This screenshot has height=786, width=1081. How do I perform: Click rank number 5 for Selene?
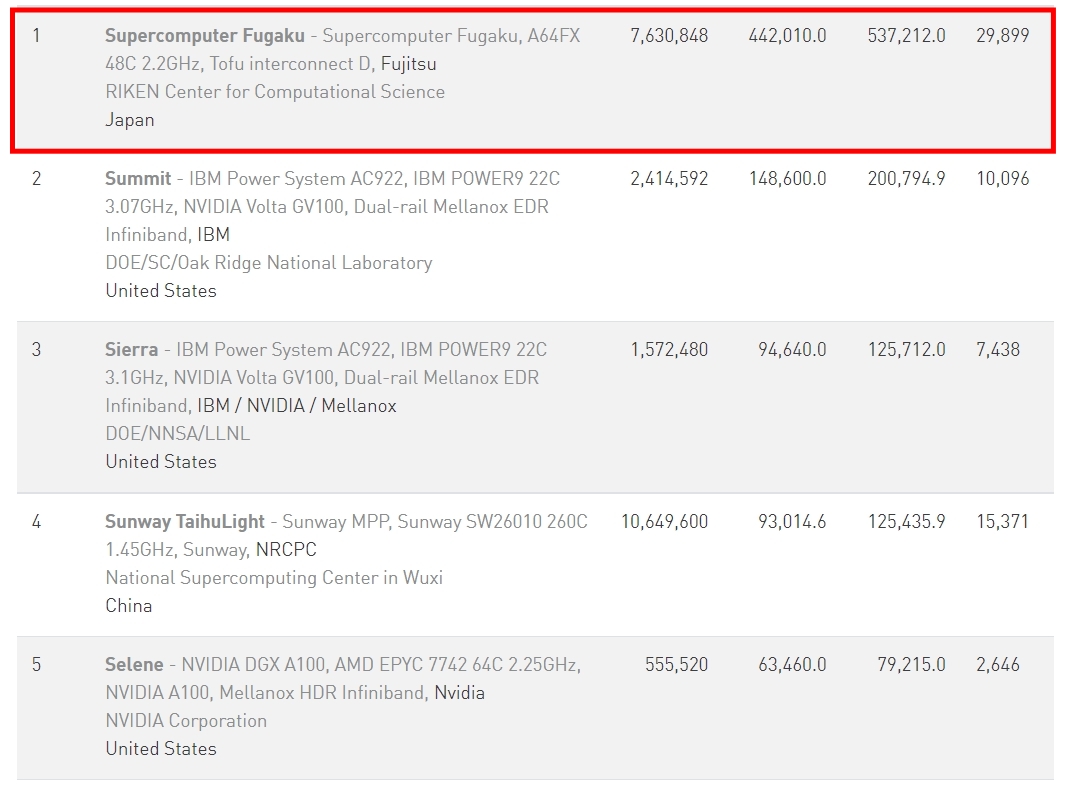click(37, 665)
